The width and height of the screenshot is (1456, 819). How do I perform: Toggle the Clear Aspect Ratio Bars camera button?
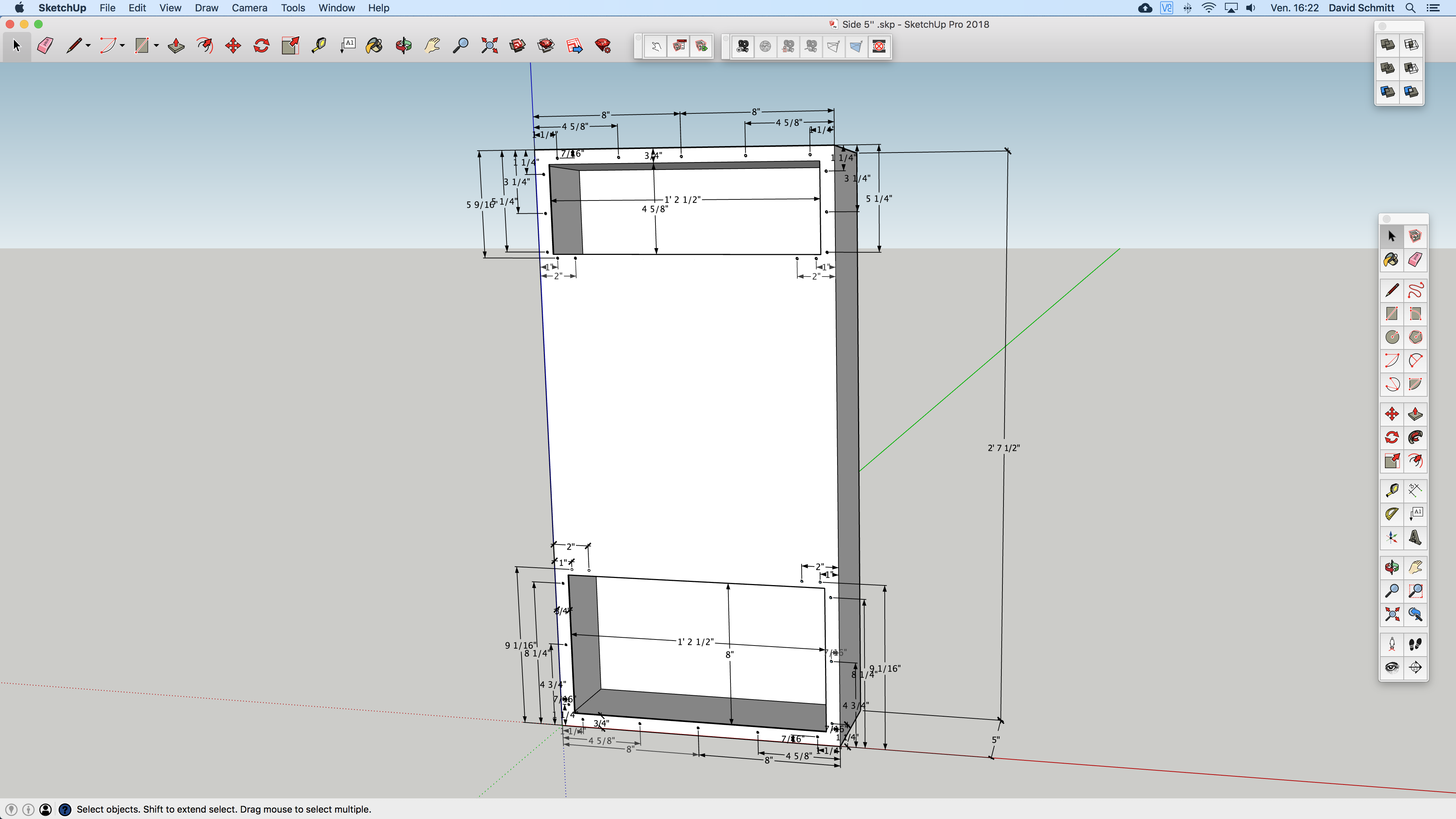pos(879,46)
